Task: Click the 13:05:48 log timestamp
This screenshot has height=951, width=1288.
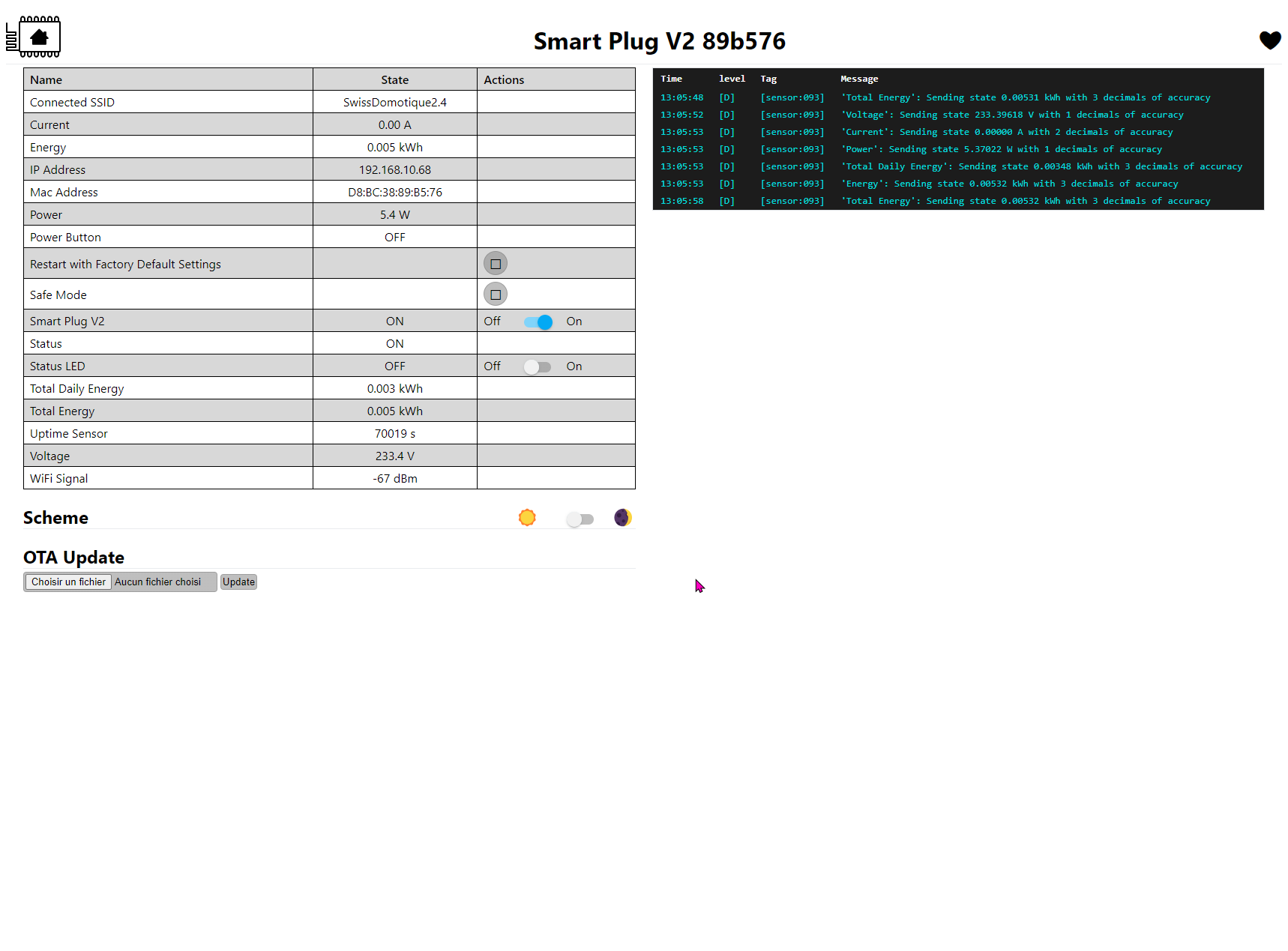Action: tap(681, 97)
